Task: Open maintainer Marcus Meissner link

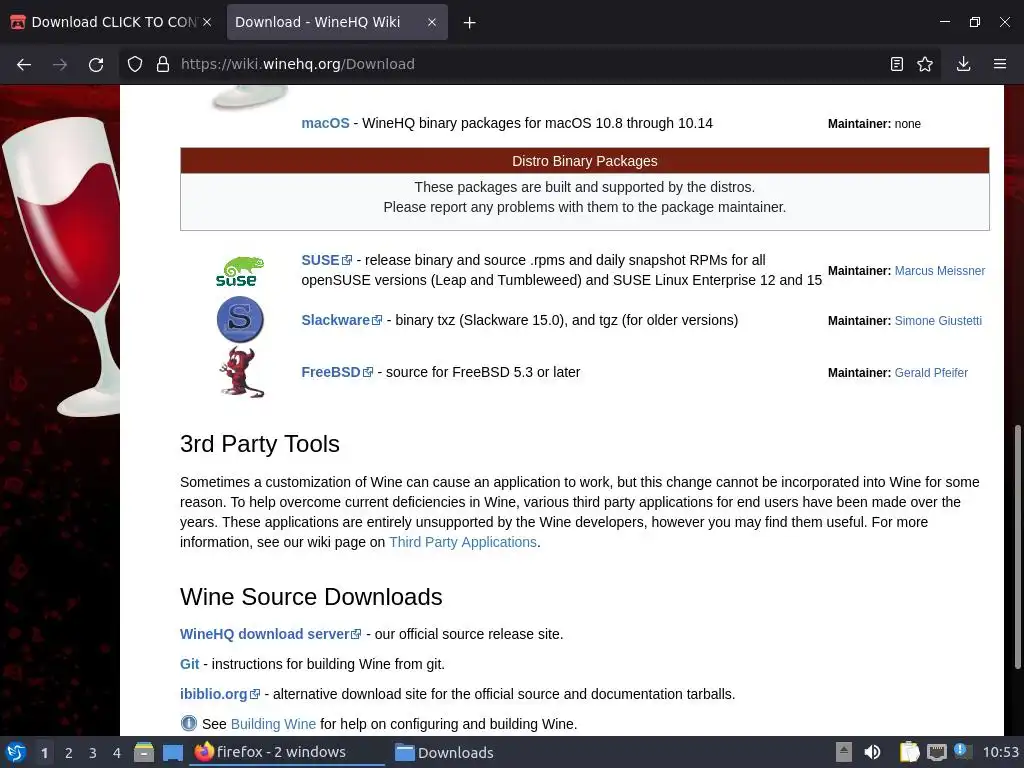Action: (940, 271)
